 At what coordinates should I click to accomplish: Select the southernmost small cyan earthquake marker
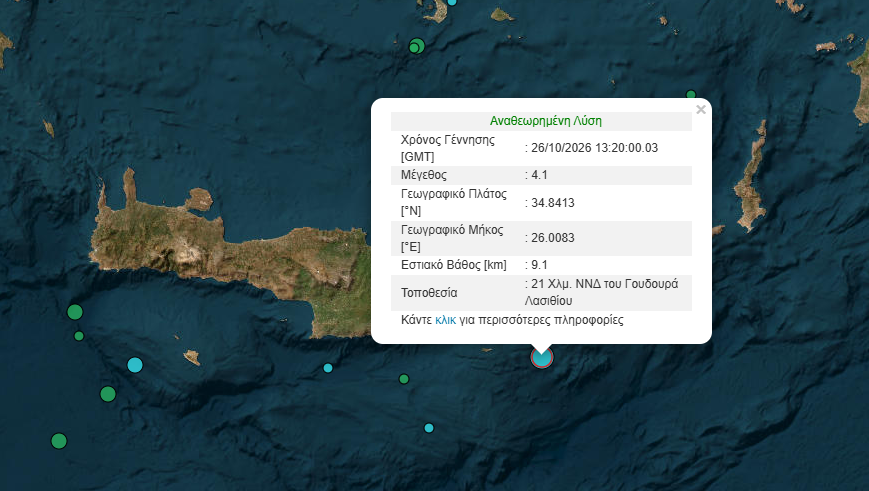coord(429,428)
